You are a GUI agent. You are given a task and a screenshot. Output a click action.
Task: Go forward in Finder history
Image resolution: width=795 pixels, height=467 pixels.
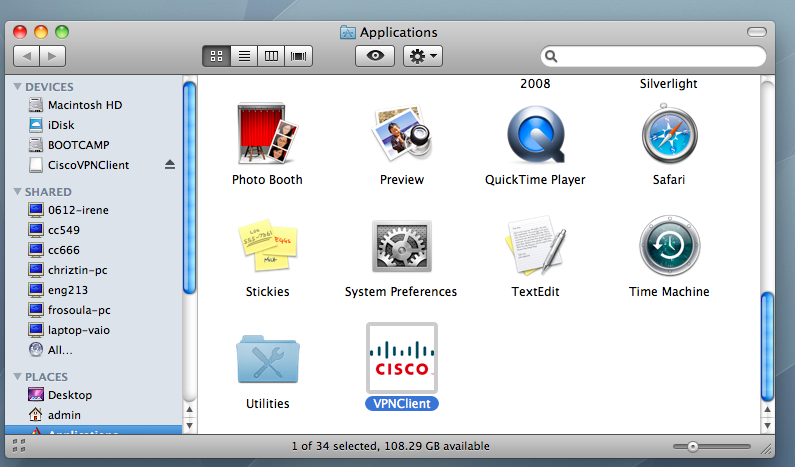(53, 56)
